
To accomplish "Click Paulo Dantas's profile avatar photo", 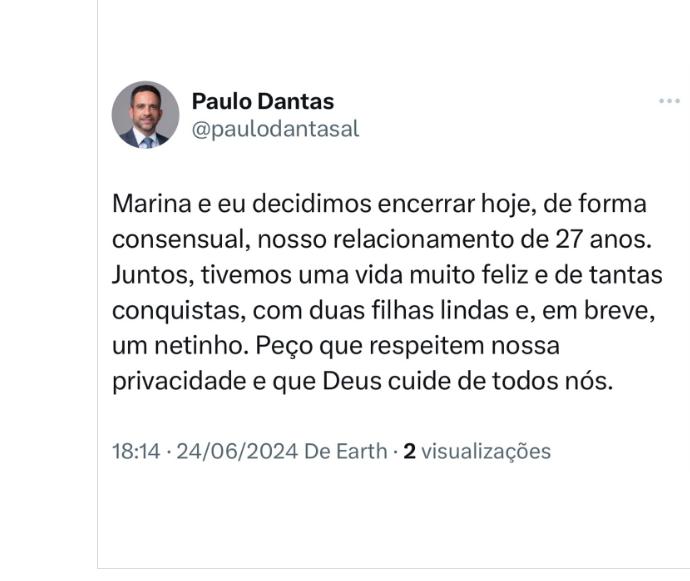I will point(145,115).
